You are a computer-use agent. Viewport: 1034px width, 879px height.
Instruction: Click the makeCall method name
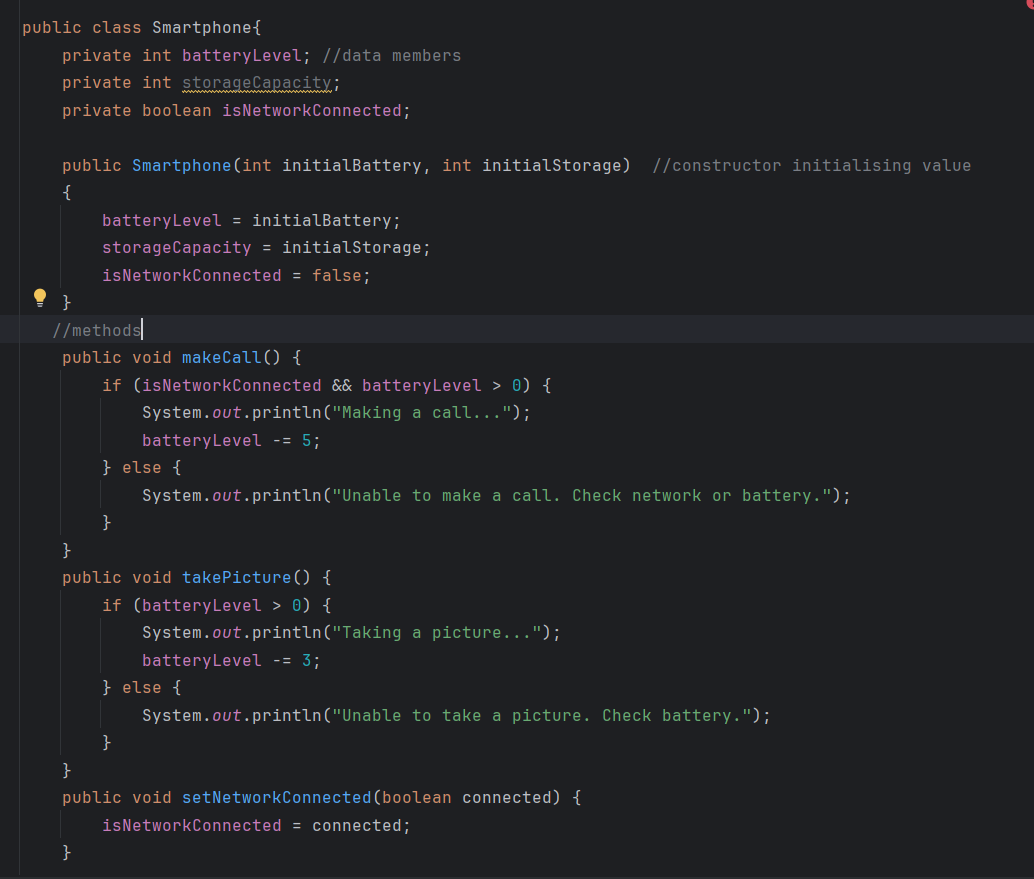point(221,357)
